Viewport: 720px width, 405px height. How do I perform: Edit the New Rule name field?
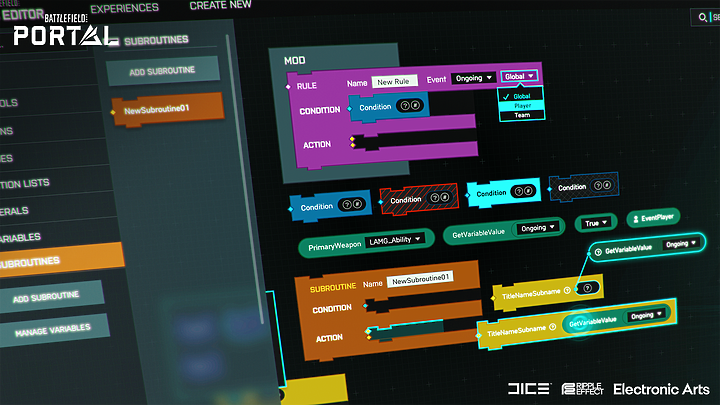[x=394, y=82]
